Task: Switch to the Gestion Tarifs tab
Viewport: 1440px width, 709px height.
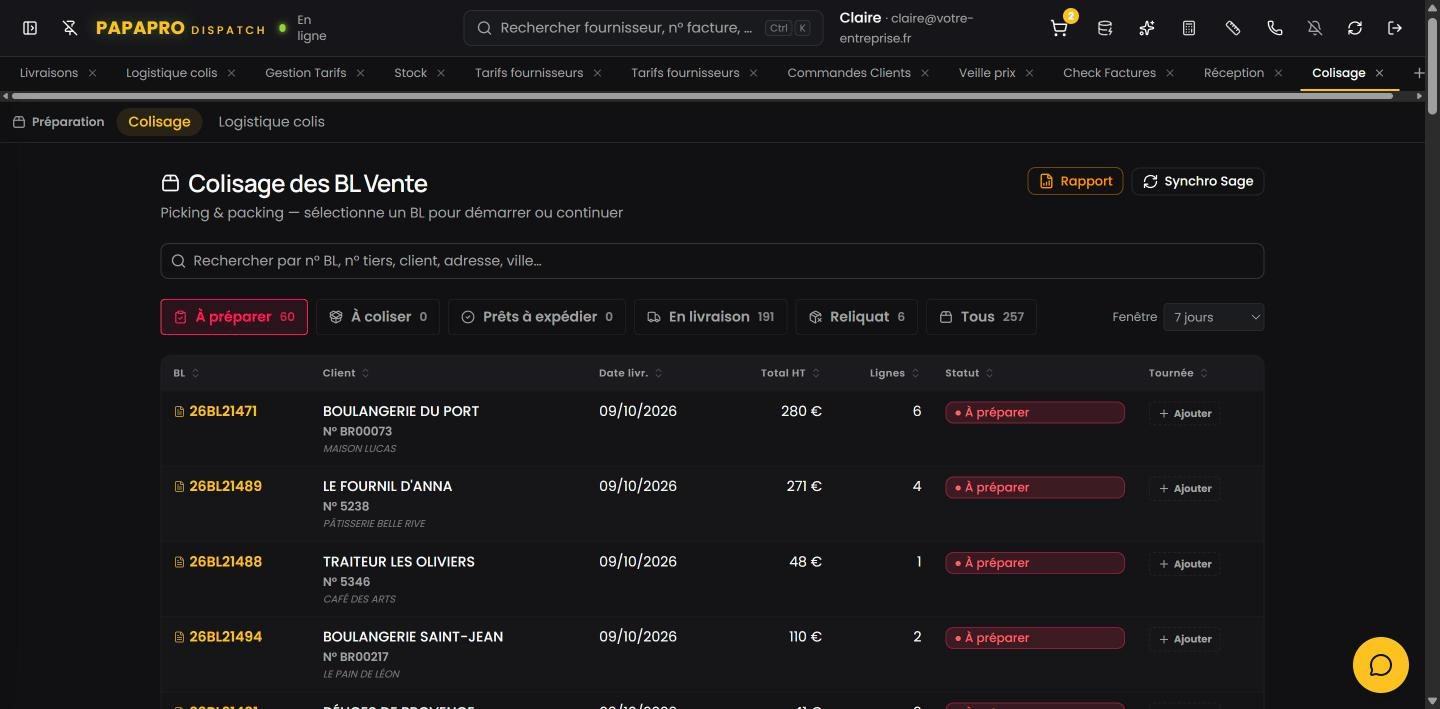Action: coord(305,73)
